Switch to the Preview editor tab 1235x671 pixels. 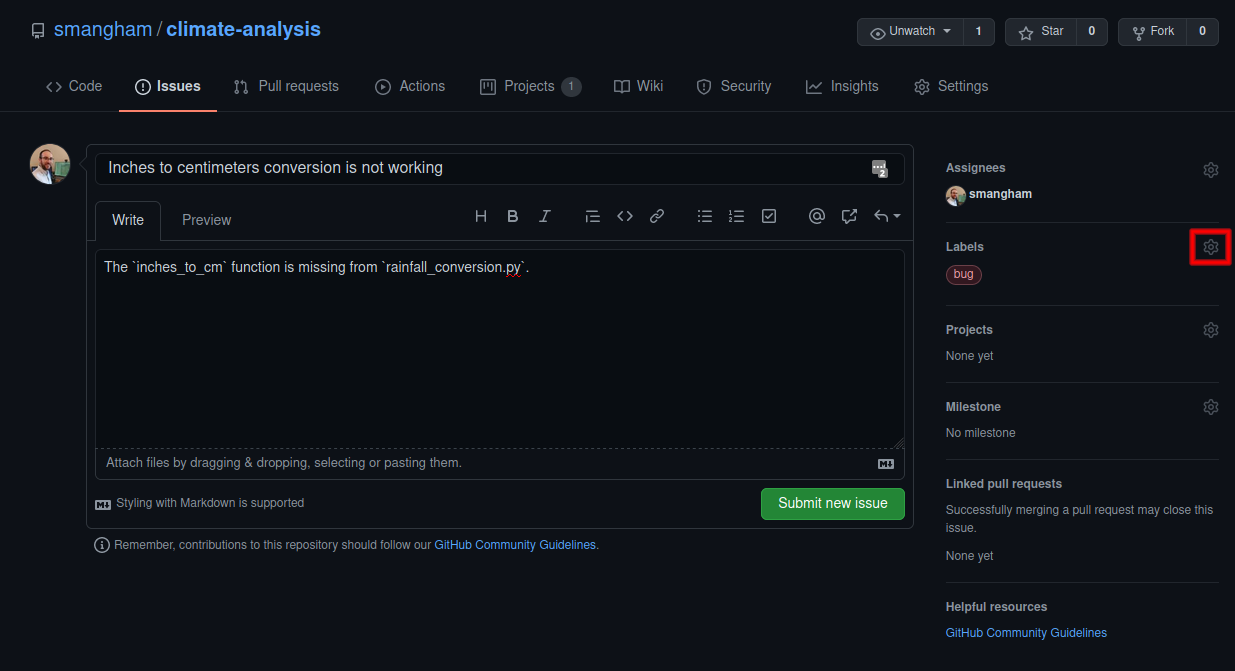coord(206,220)
